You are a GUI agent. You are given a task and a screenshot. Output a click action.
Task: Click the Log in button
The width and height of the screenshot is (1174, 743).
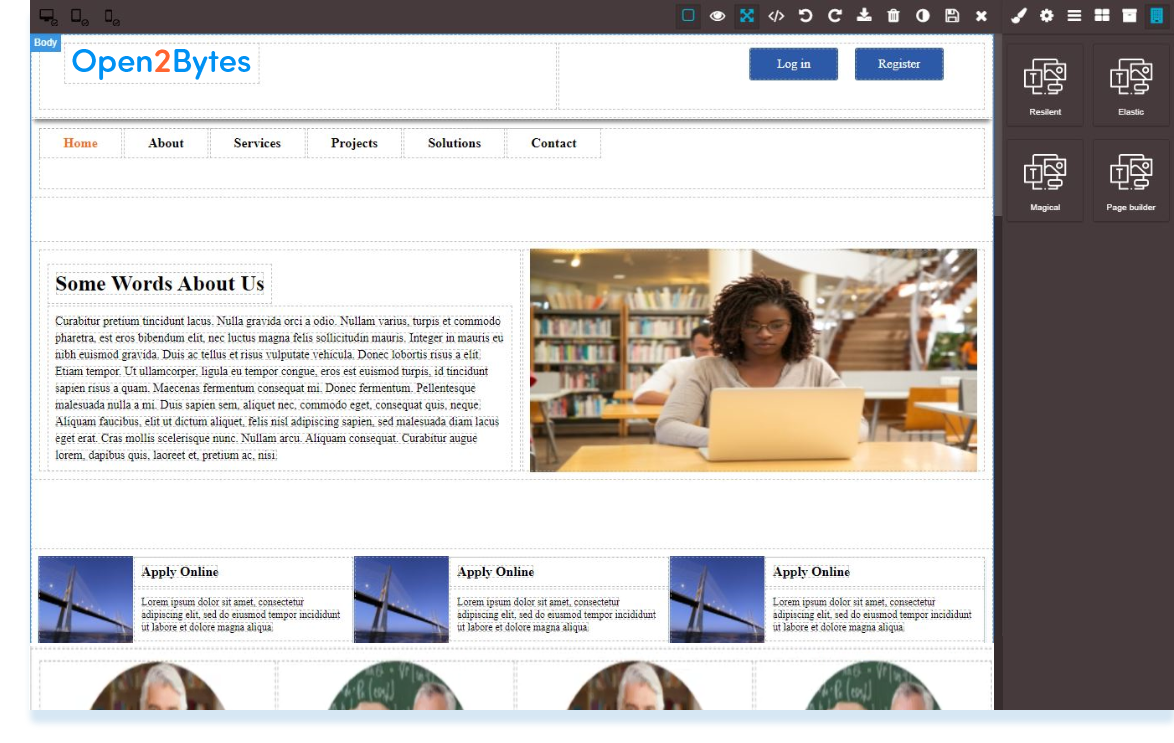(x=794, y=64)
